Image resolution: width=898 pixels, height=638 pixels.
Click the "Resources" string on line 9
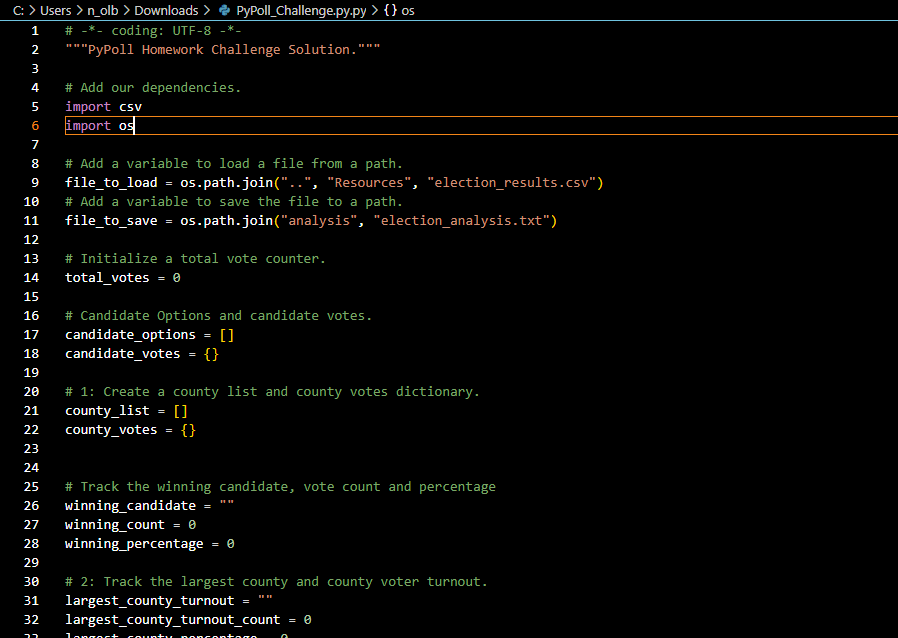(x=369, y=183)
